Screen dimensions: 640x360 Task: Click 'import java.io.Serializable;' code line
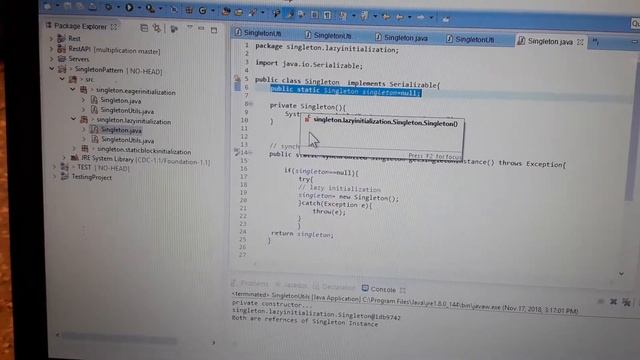tap(309, 64)
